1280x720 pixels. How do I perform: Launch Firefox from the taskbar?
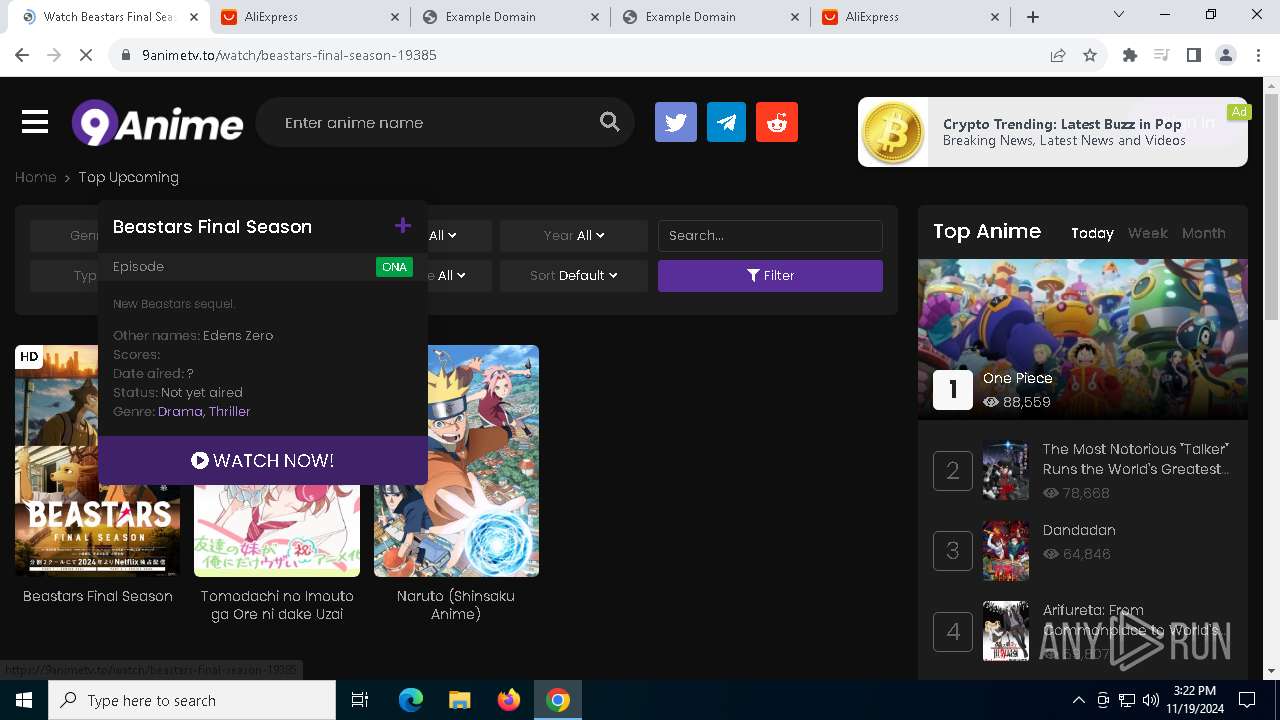click(x=509, y=700)
